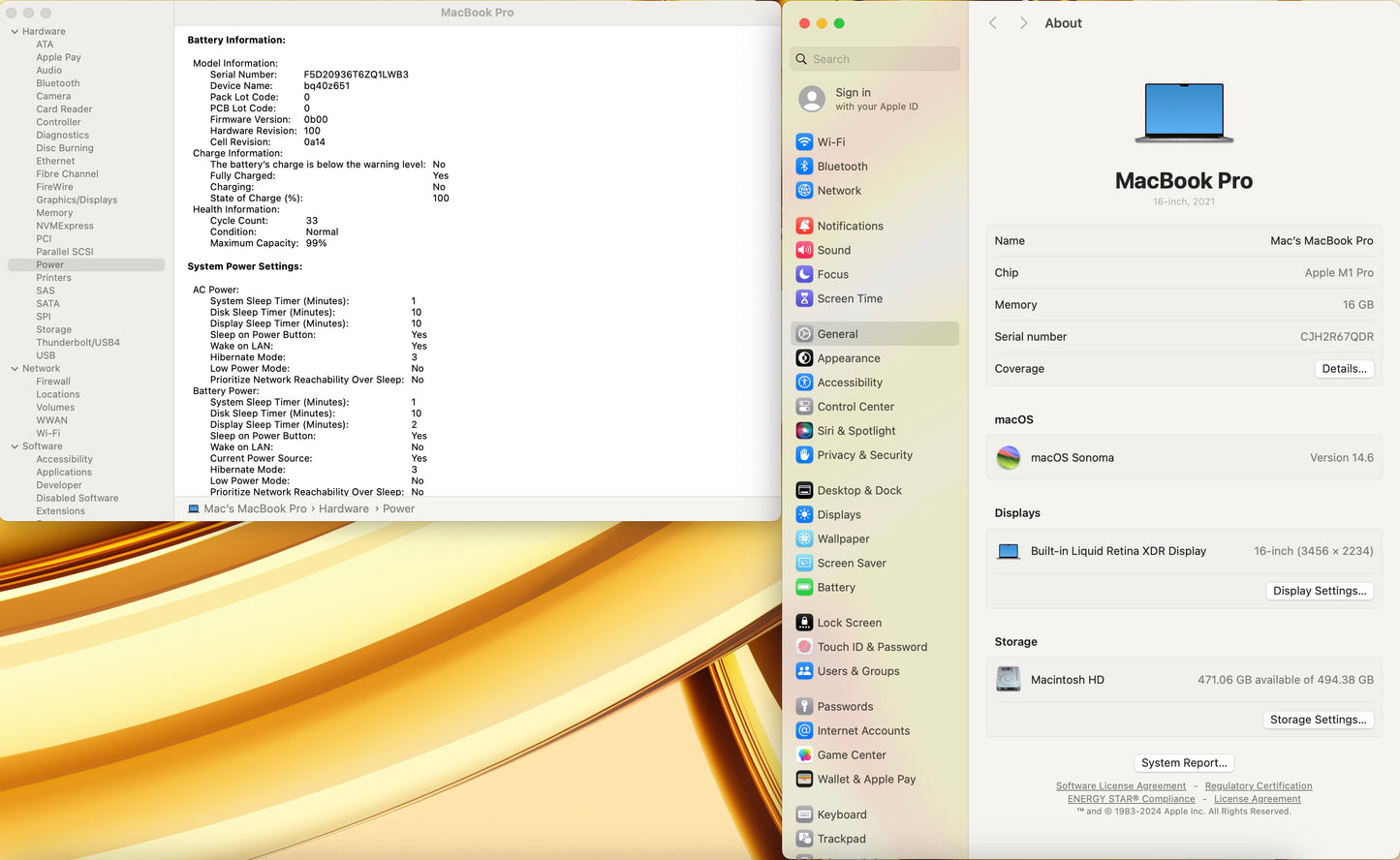
Task: Click the Search field in System Settings
Action: [x=875, y=59]
